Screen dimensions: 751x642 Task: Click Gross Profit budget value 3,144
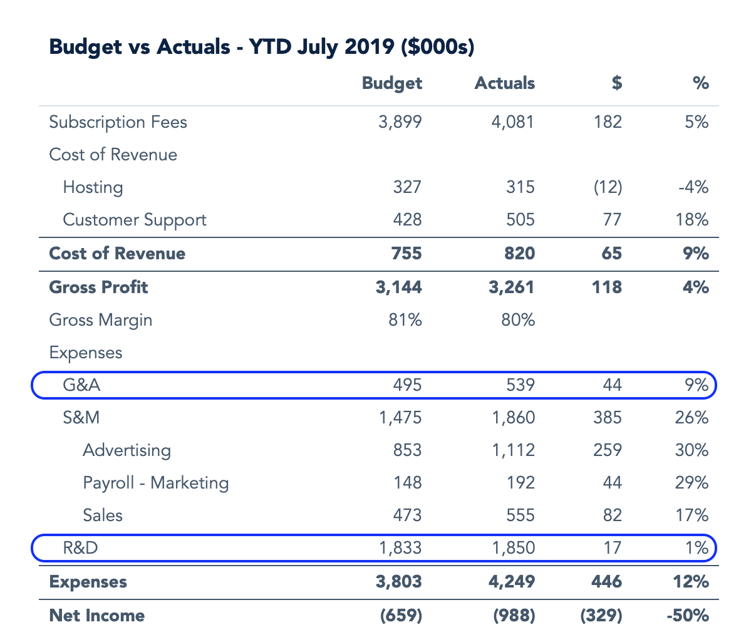[398, 287]
